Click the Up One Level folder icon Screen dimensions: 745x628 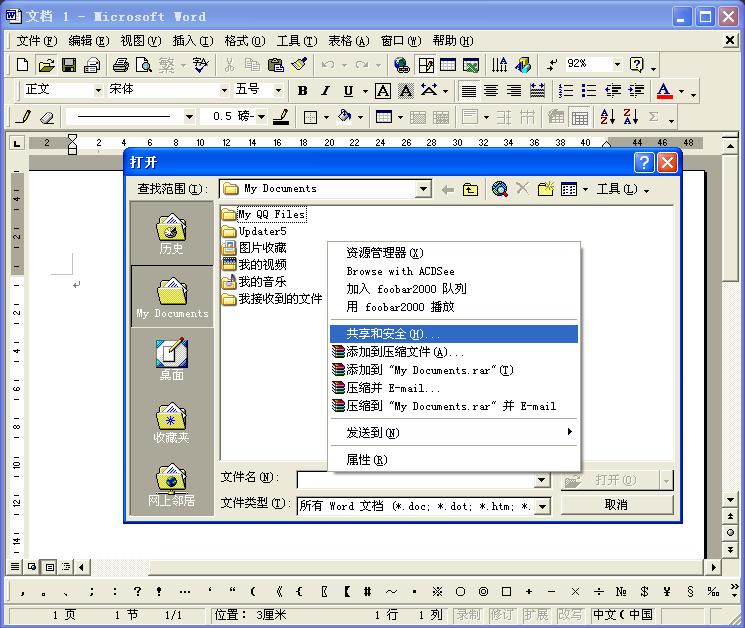(470, 189)
